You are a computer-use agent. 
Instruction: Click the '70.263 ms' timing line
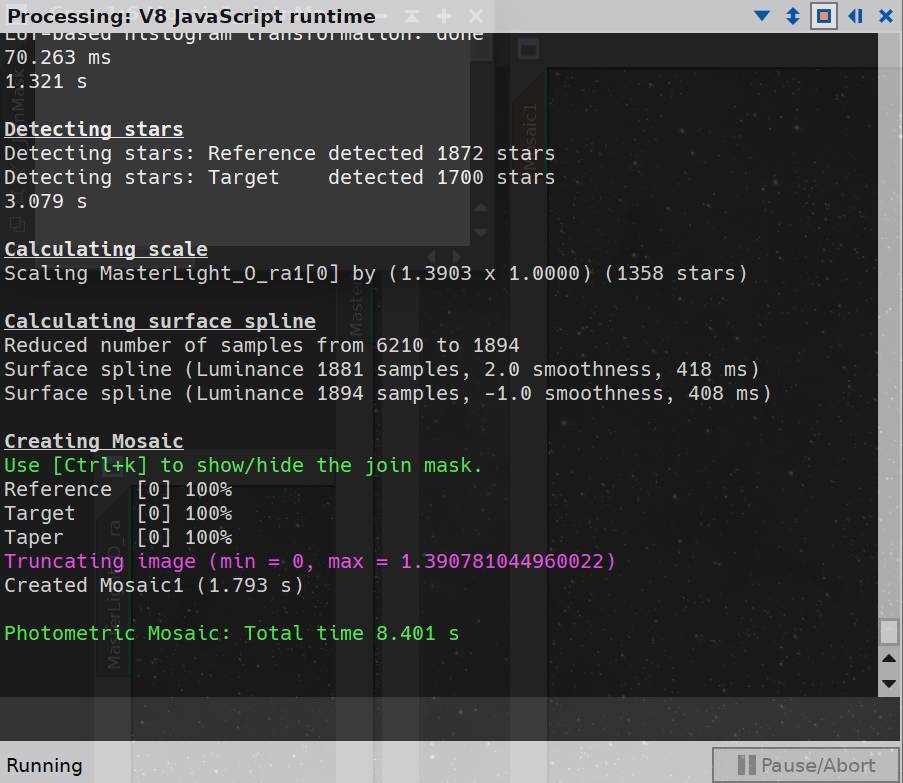(58, 58)
